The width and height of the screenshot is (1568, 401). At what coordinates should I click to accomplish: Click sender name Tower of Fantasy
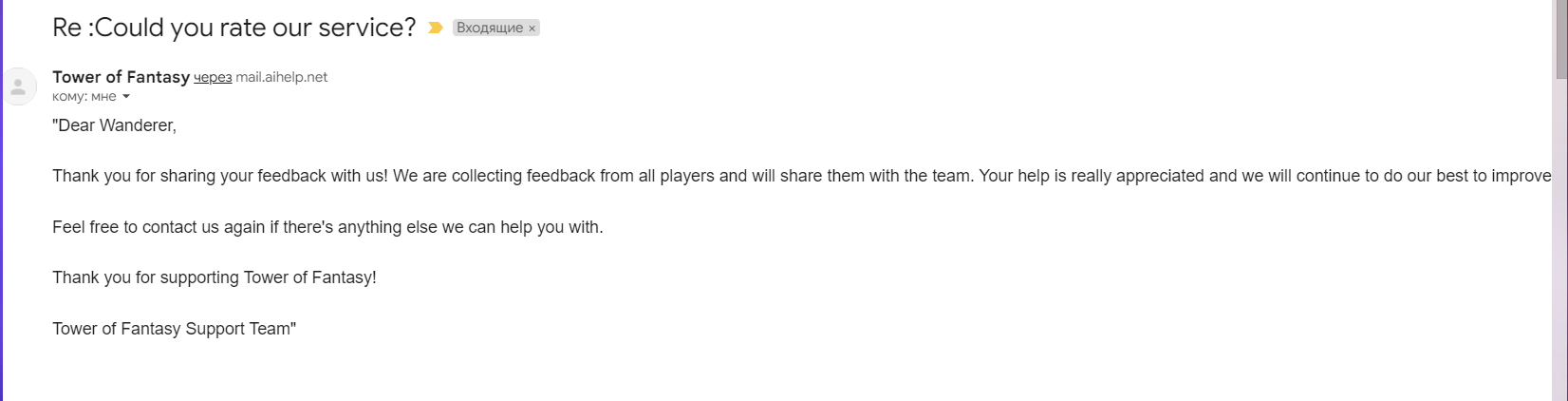[x=121, y=77]
